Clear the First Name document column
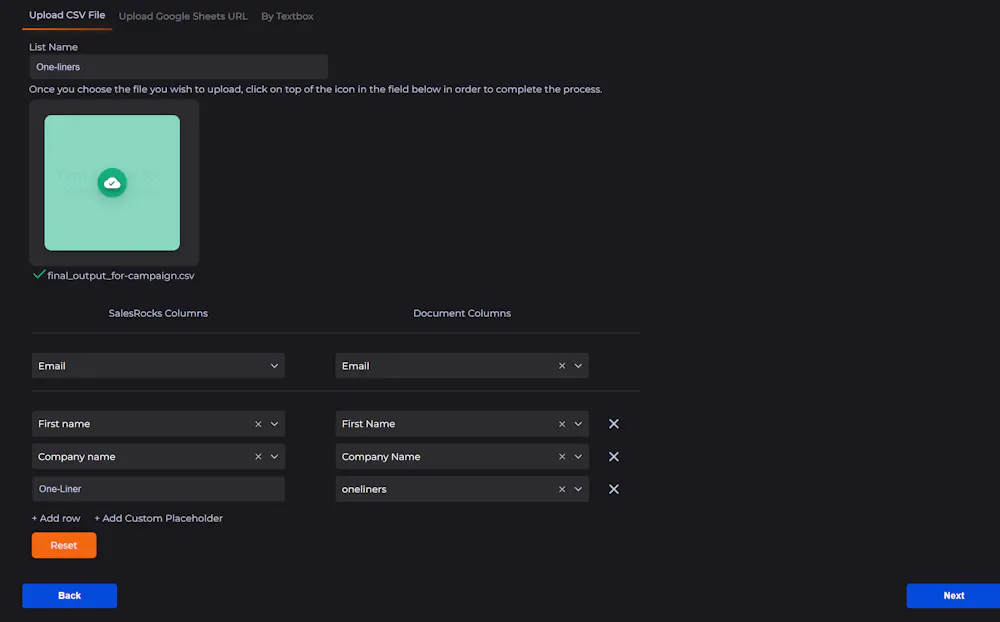1000x622 pixels. pos(562,424)
